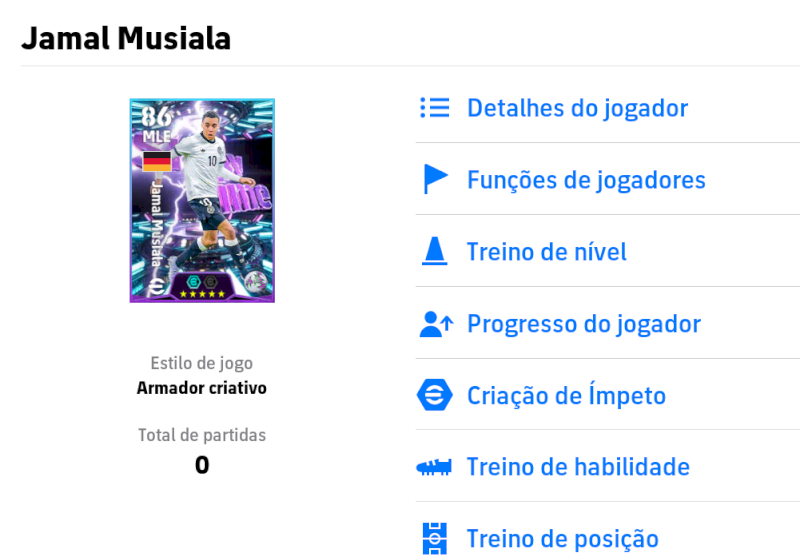Click the Jamal Musiala player card
Image resolution: width=800 pixels, height=557 pixels.
(x=202, y=200)
